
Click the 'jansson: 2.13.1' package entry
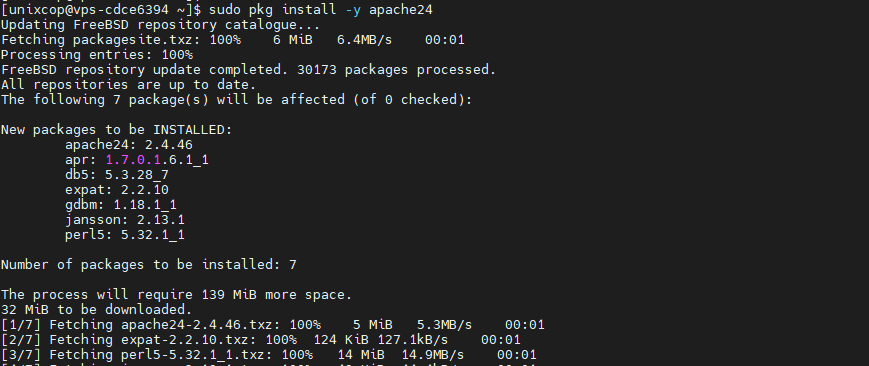click(x=125, y=220)
